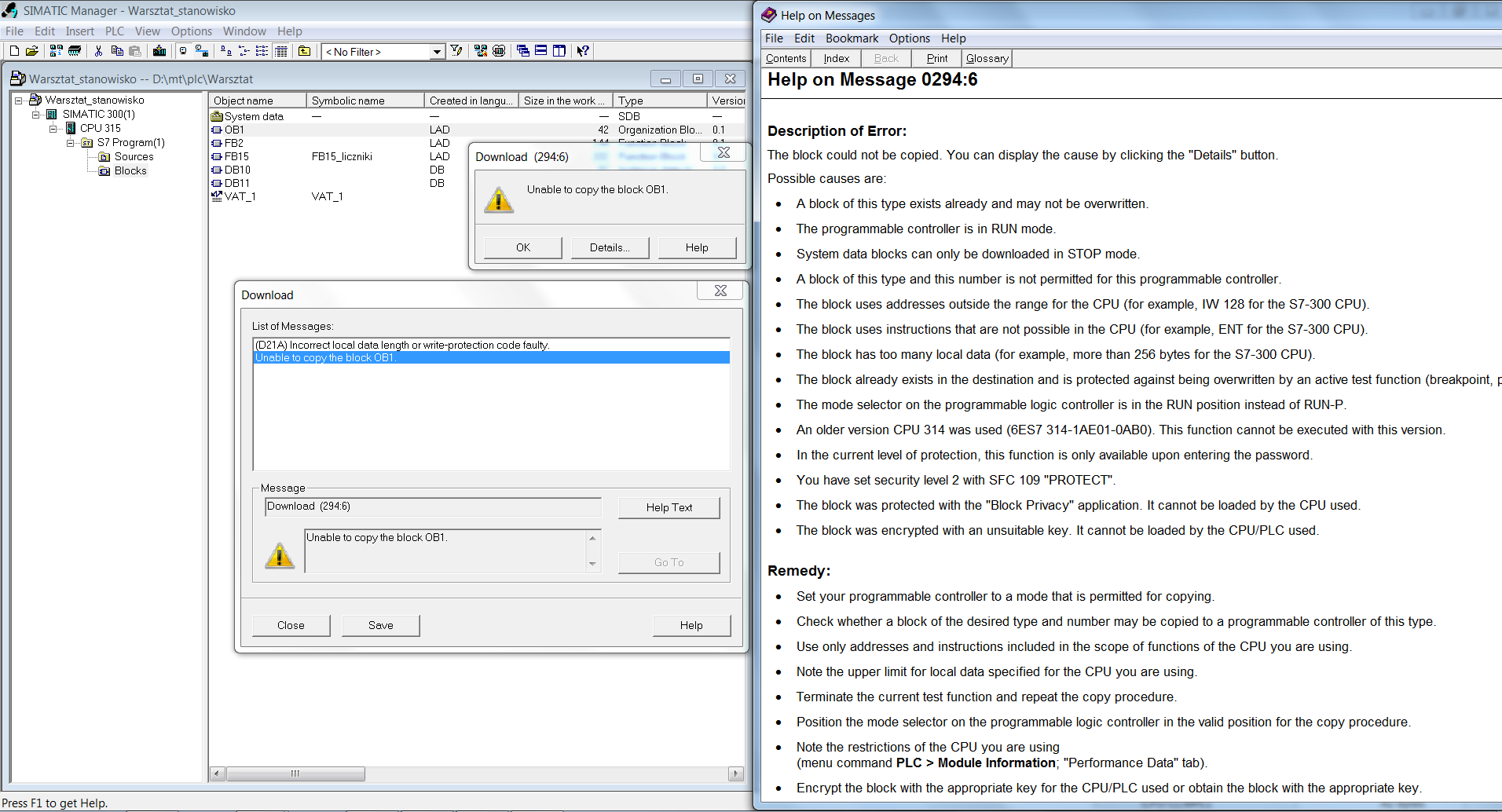
Task: Toggle the Offline view icon
Action: 183,51
